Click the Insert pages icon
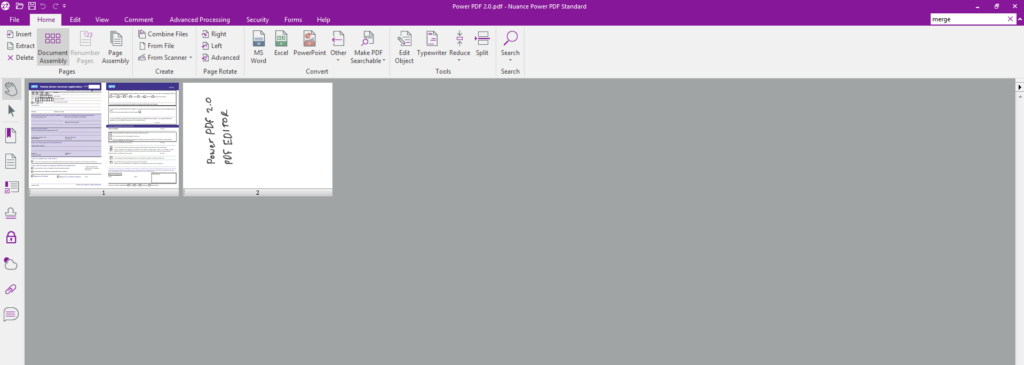 [x=10, y=34]
